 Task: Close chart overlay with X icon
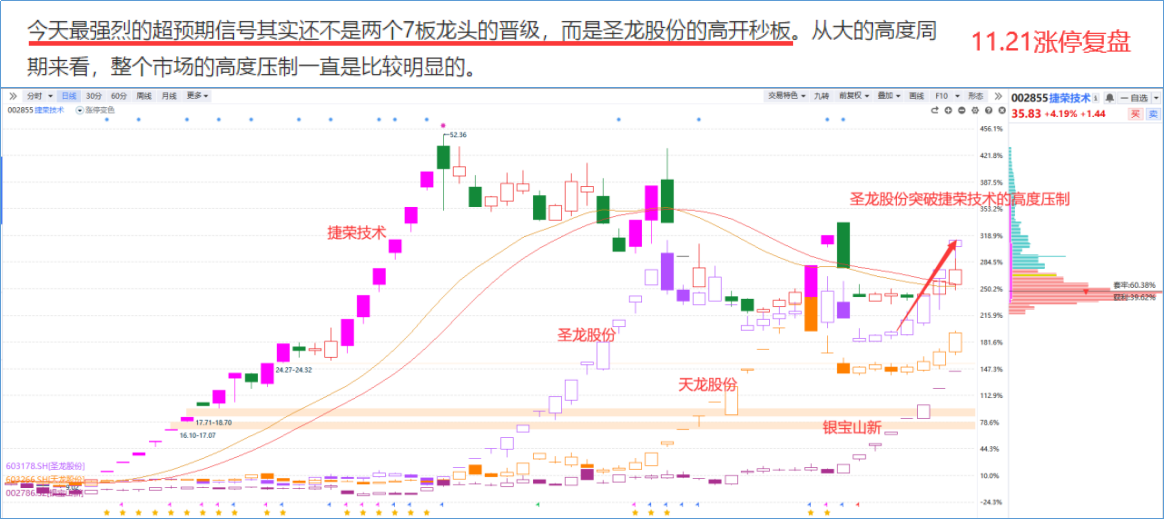tap(1002, 110)
